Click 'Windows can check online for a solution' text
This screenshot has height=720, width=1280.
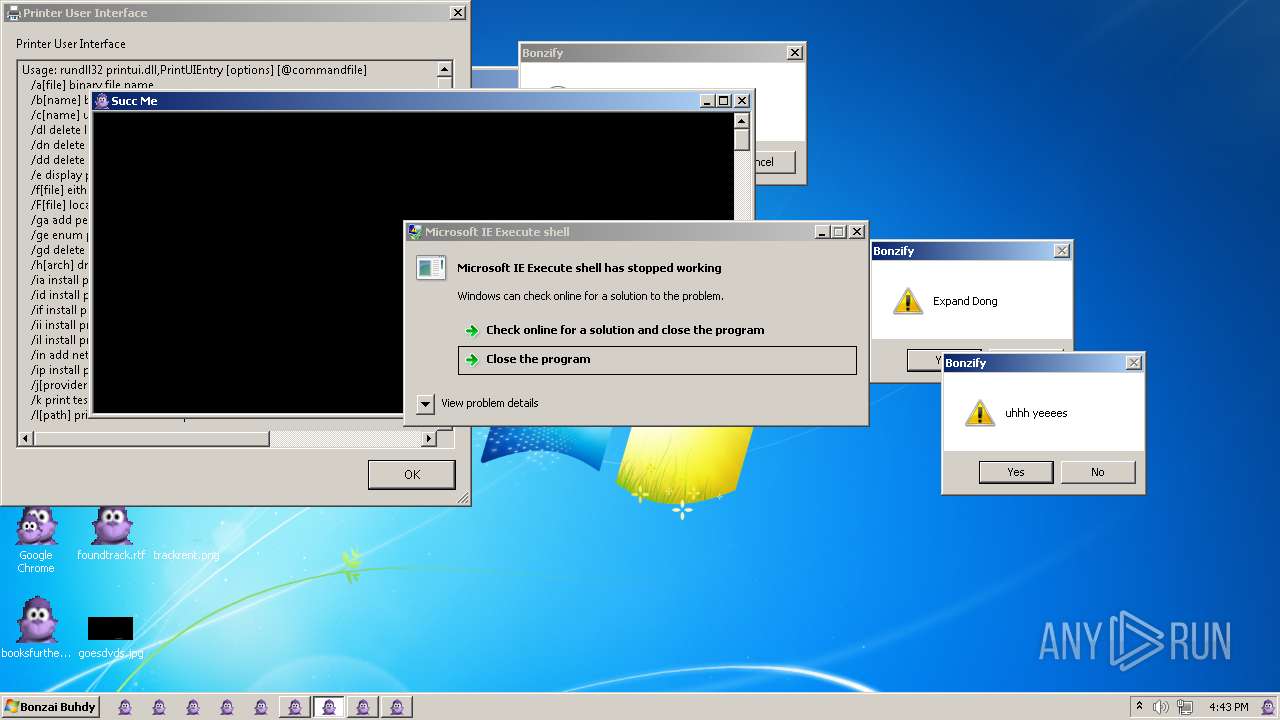click(x=590, y=296)
